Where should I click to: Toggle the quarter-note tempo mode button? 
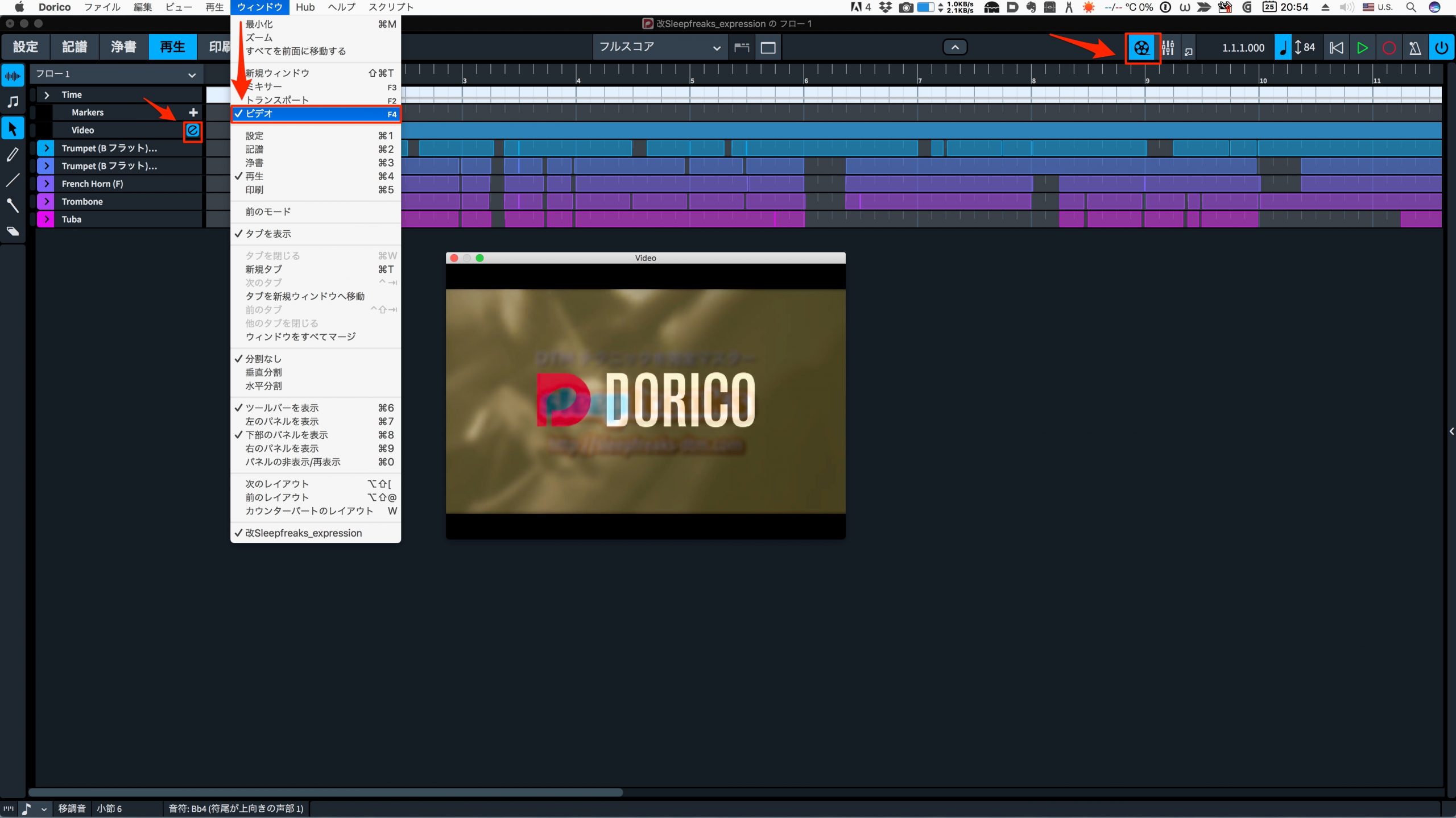point(1283,48)
